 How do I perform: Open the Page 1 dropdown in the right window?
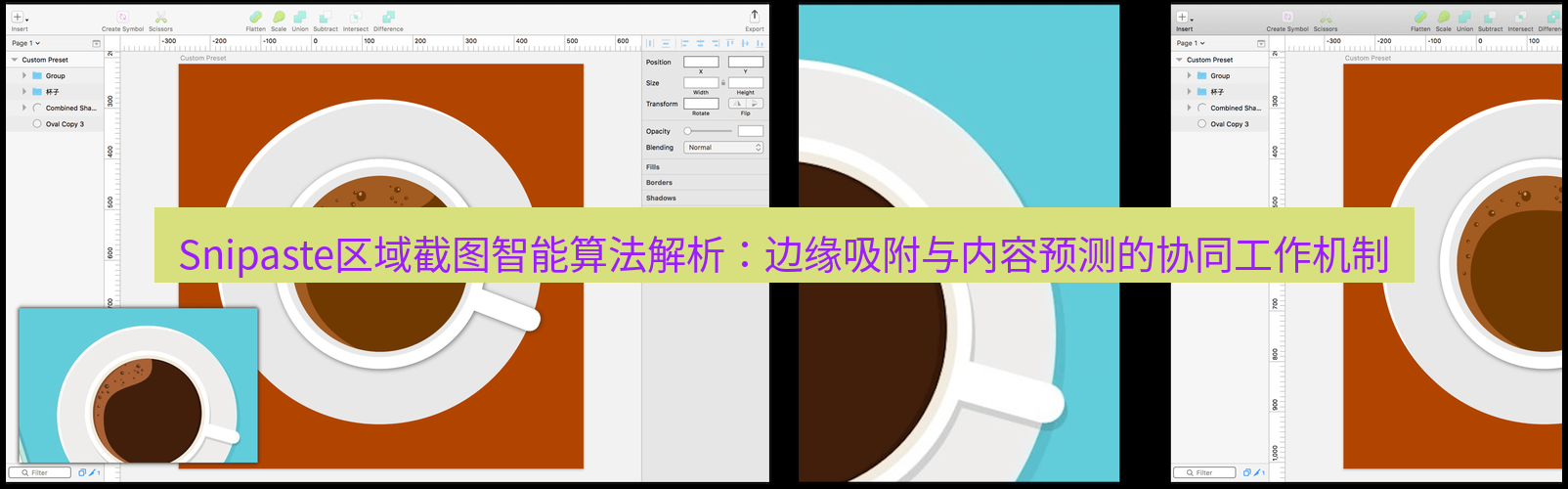(x=1191, y=43)
